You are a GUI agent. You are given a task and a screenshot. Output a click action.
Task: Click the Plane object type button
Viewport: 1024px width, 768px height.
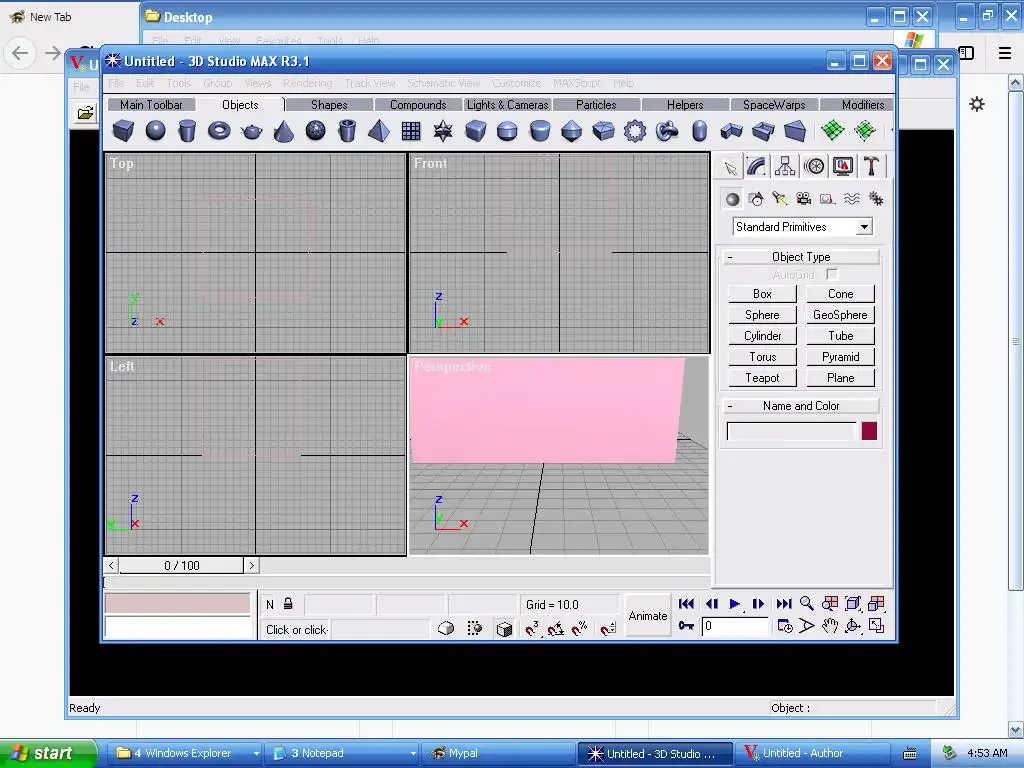point(840,377)
